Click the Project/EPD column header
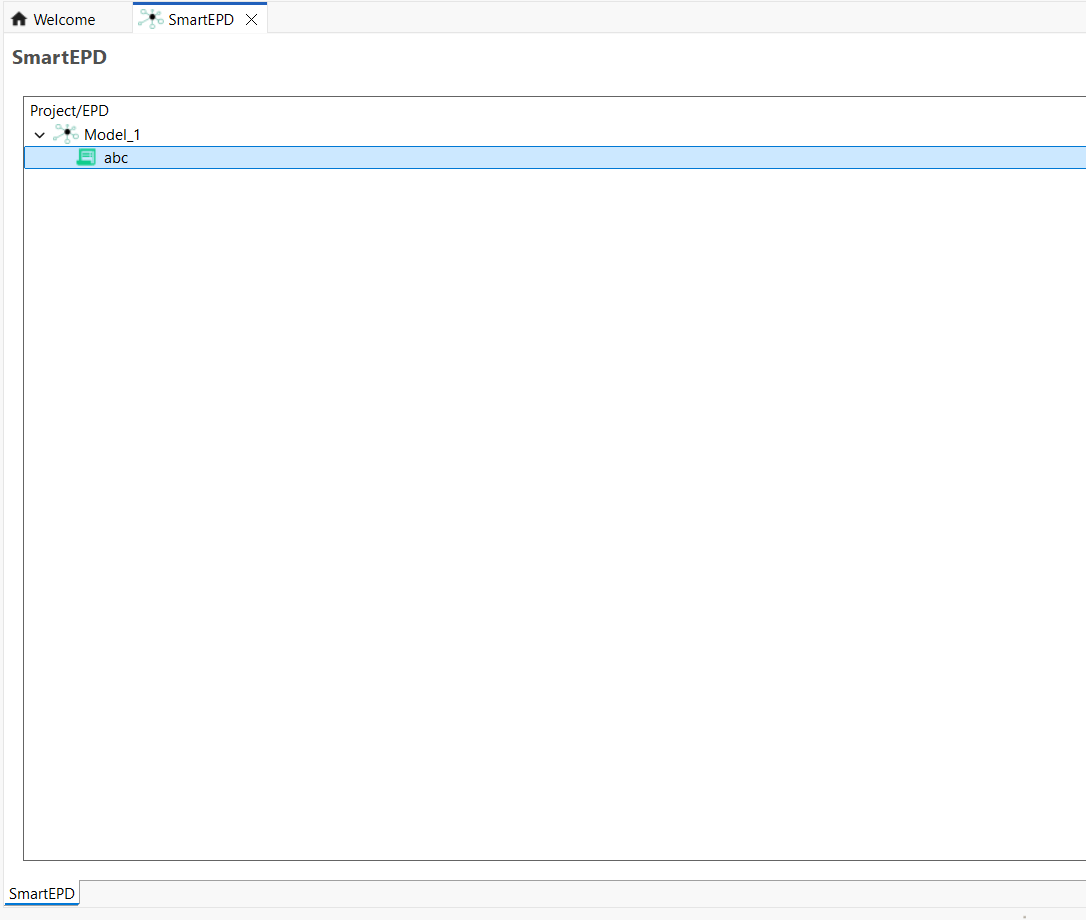This screenshot has width=1086, height=920. click(x=69, y=110)
